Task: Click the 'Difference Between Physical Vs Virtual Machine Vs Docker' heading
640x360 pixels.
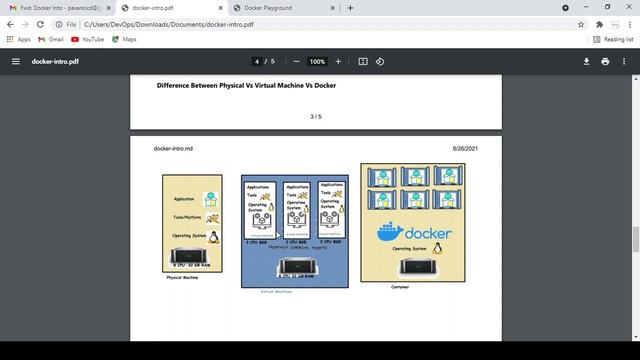Action: pos(247,85)
